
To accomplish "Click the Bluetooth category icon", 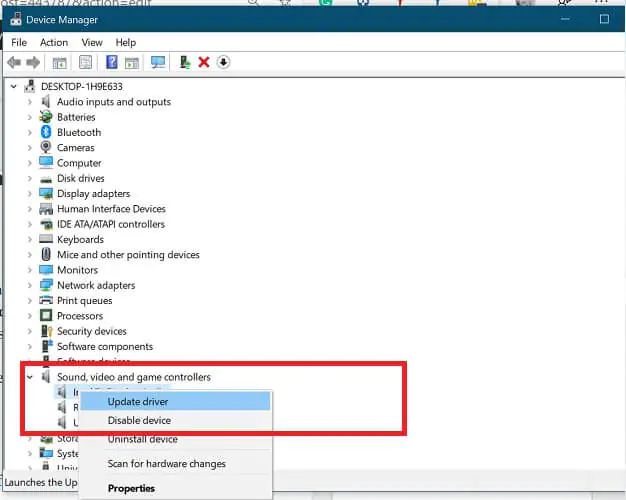I will pyautogui.click(x=46, y=132).
